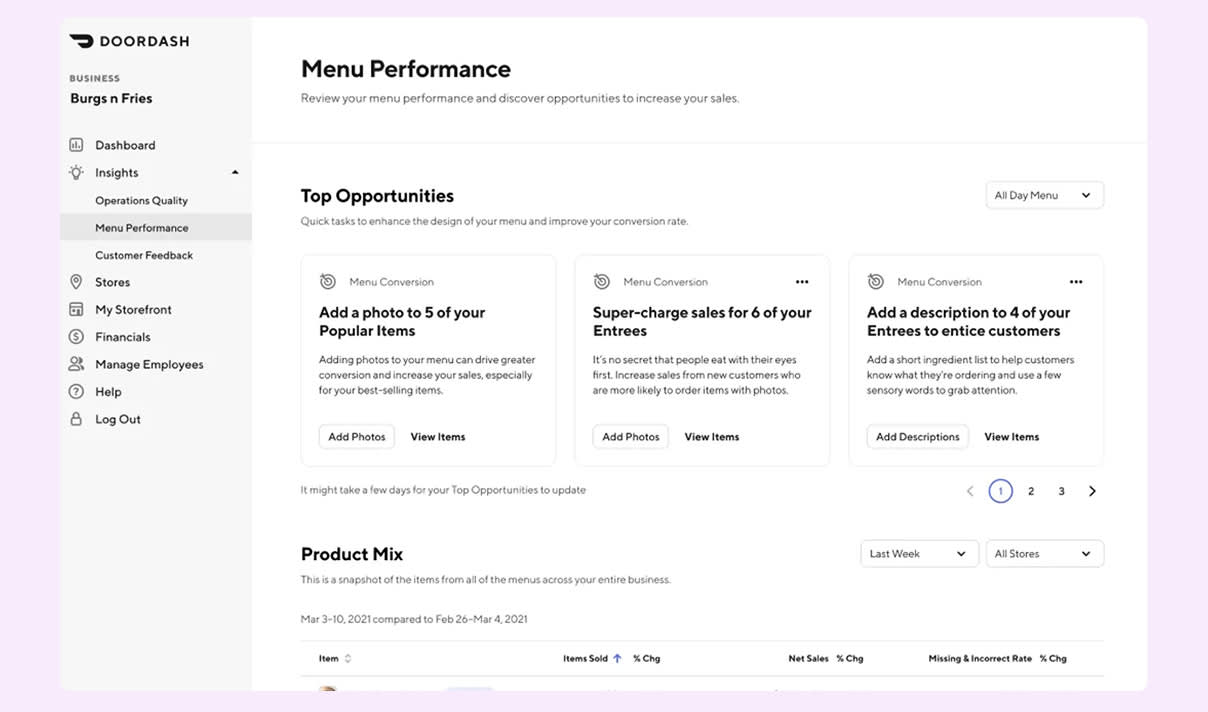Viewport: 1208px width, 712px height.
Task: Collapse the Insights section chevron
Action: point(236,172)
